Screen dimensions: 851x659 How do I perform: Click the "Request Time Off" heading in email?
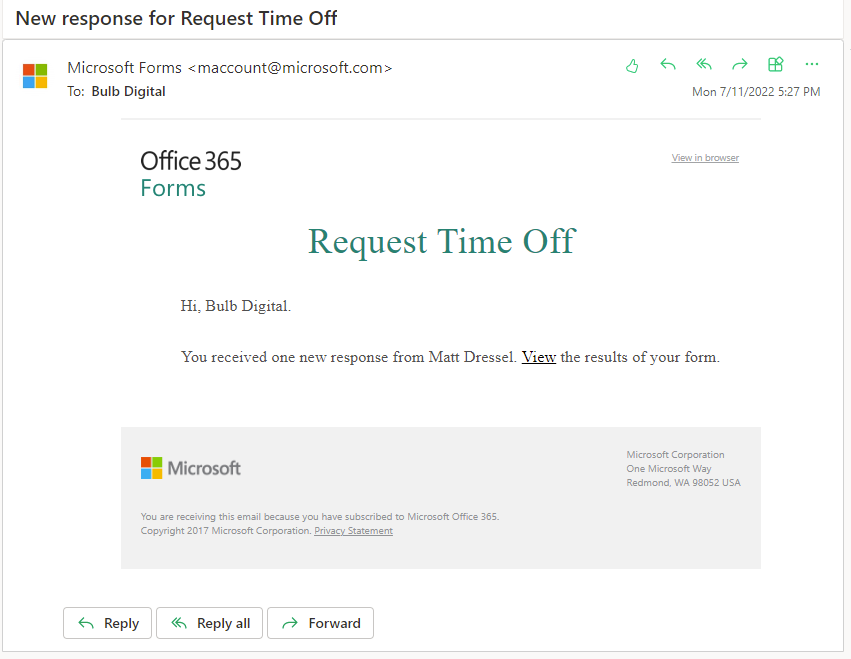441,241
